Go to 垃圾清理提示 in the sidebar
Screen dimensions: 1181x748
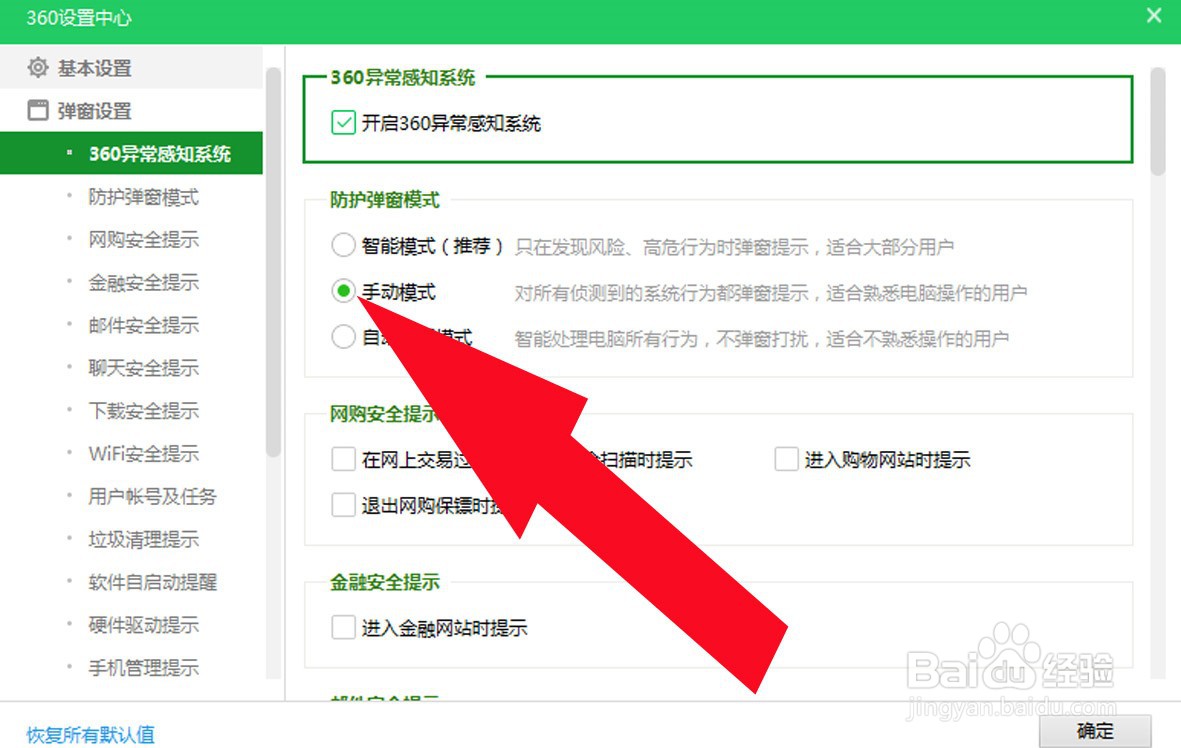[x=143, y=539]
